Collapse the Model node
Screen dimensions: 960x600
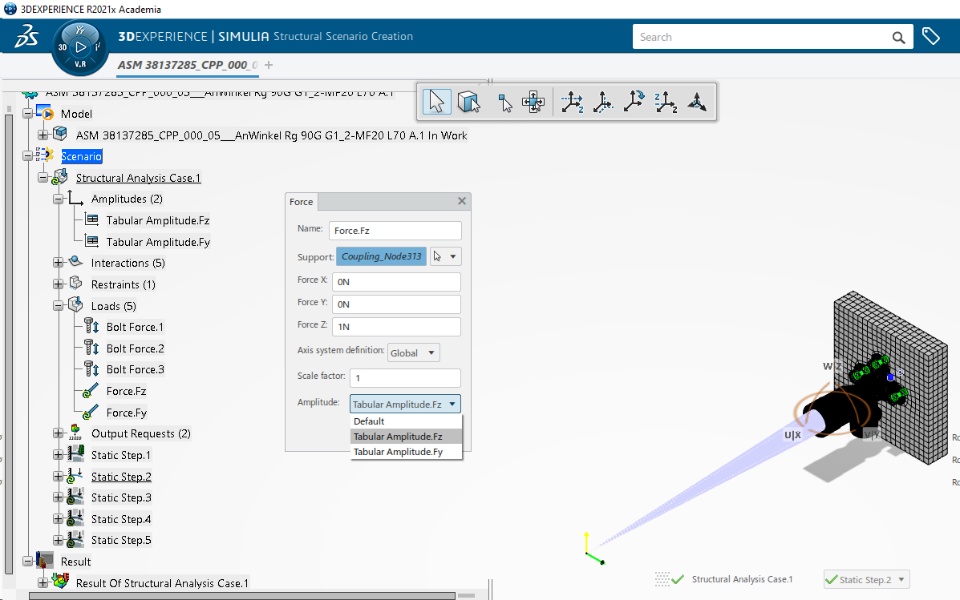28,113
